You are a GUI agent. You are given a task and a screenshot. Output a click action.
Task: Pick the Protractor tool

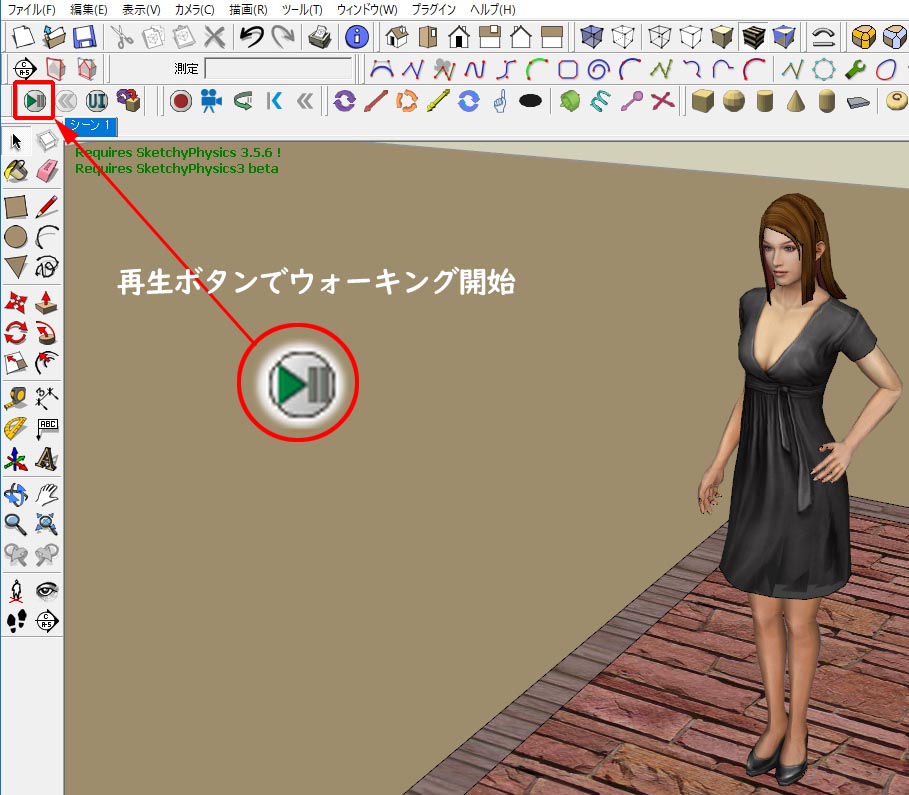point(16,428)
